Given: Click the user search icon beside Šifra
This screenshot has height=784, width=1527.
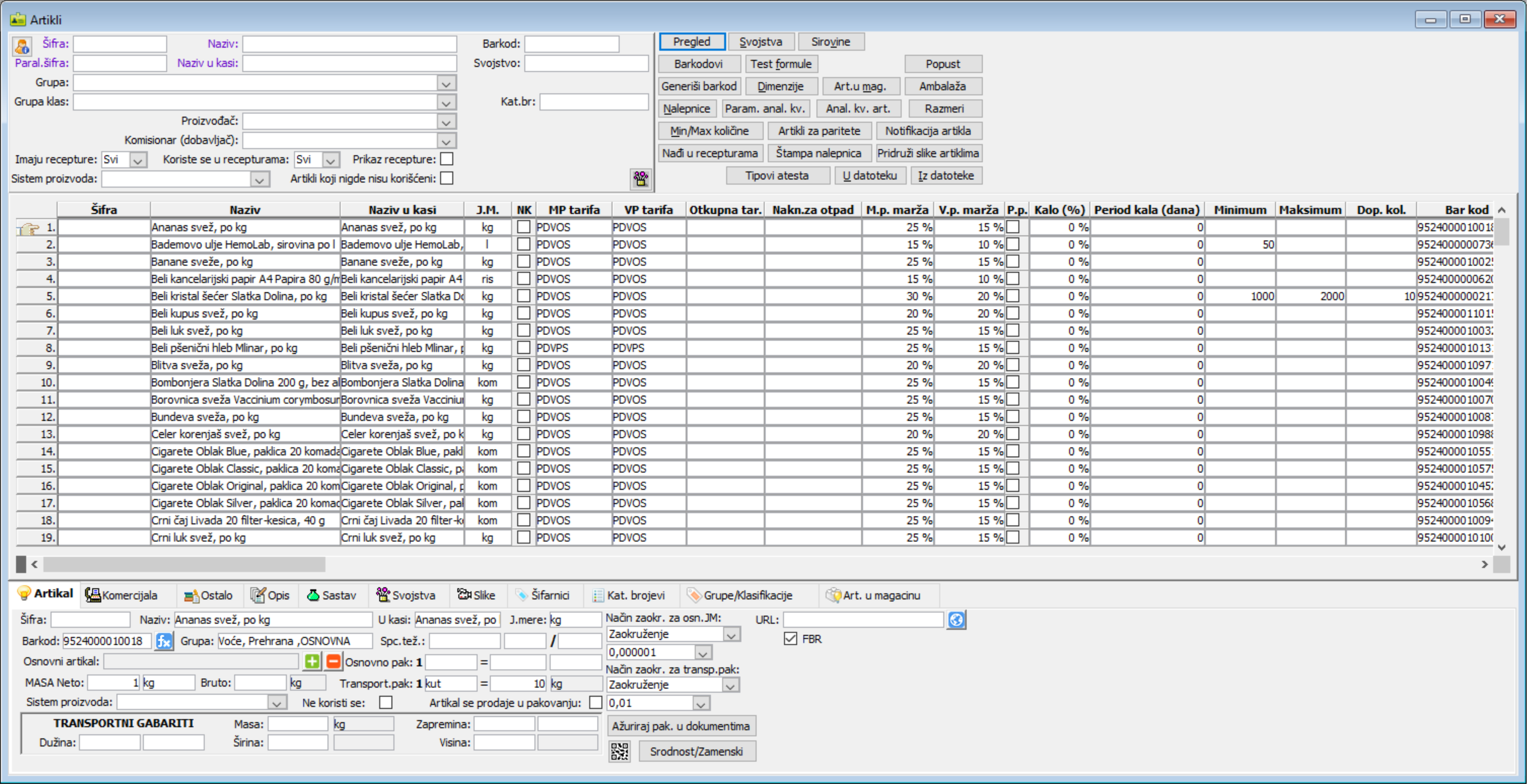Looking at the screenshot, I should pos(22,46).
